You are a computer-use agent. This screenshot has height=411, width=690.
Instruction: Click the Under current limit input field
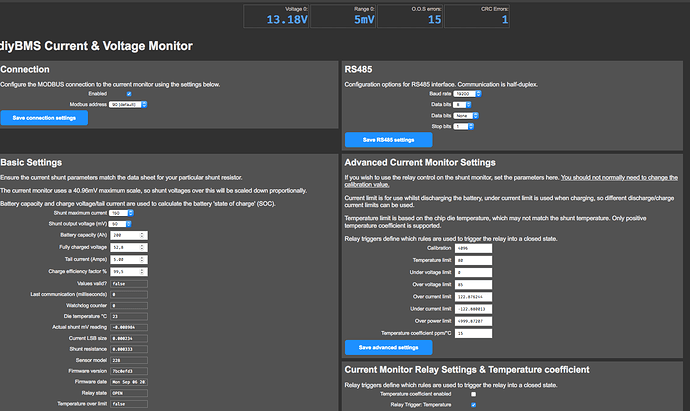coord(473,309)
